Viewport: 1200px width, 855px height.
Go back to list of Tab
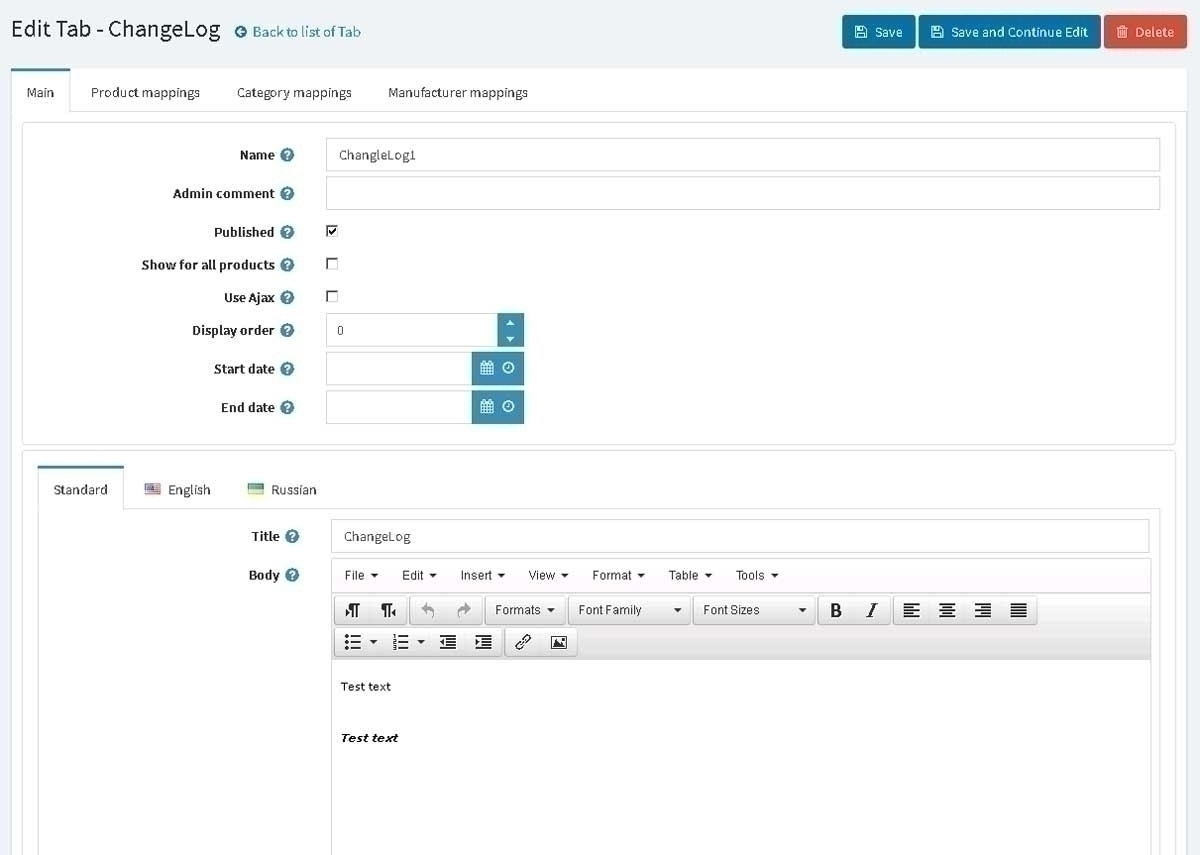[x=298, y=32]
